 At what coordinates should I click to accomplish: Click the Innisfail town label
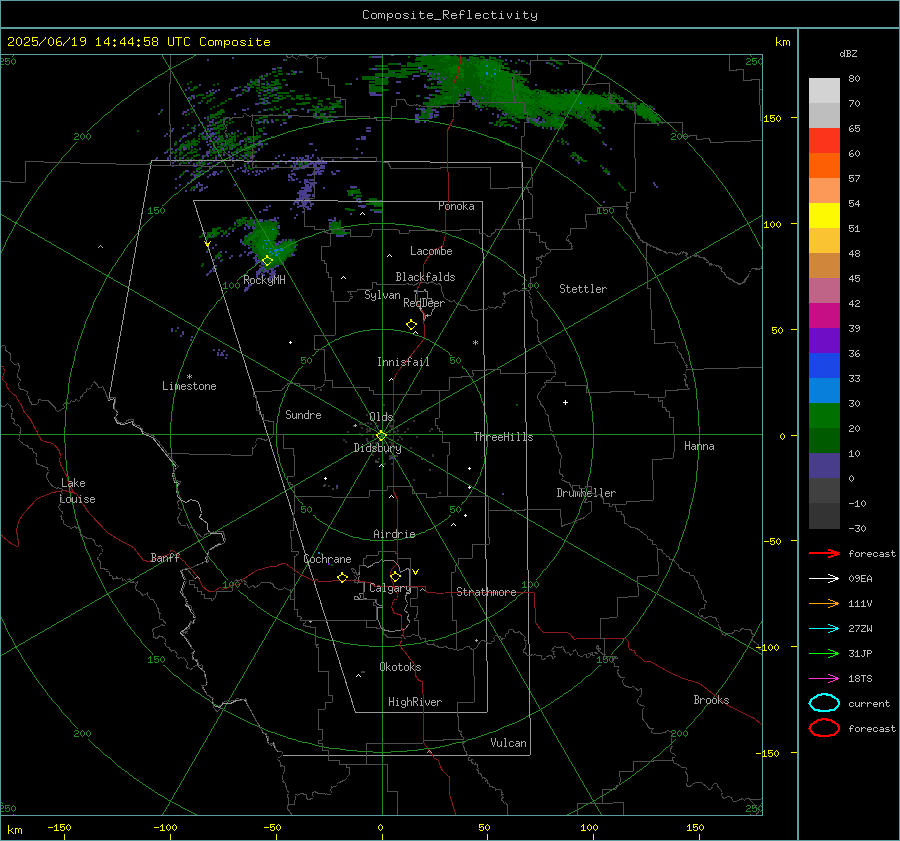click(x=403, y=362)
